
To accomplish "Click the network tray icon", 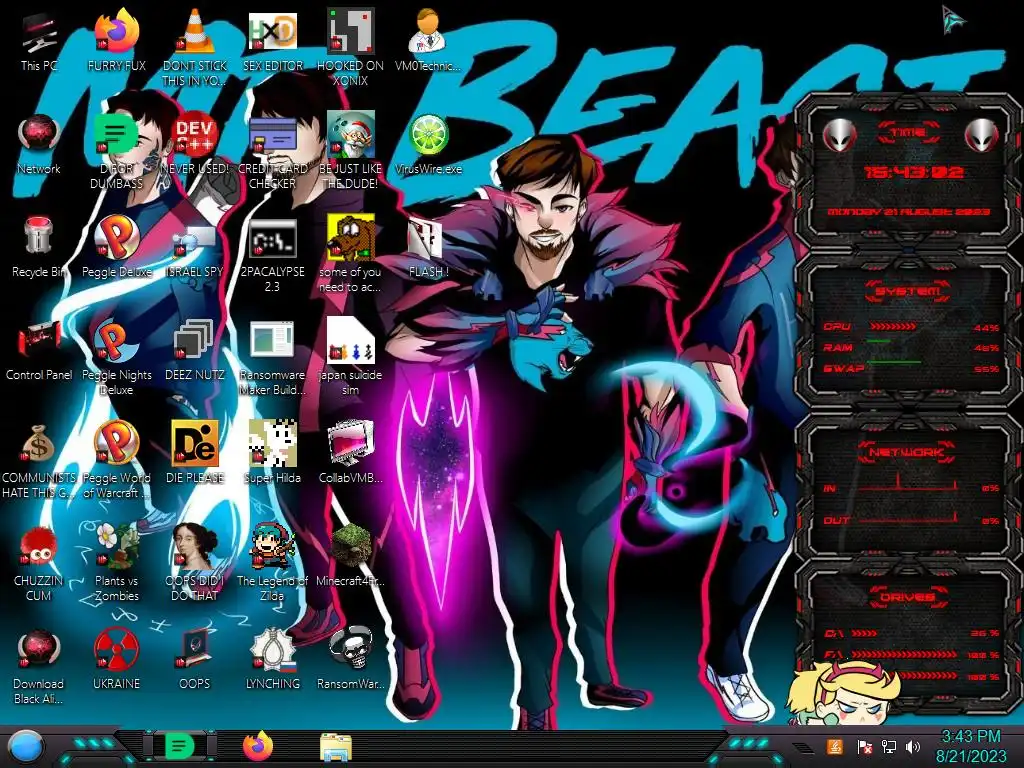I will coord(888,746).
